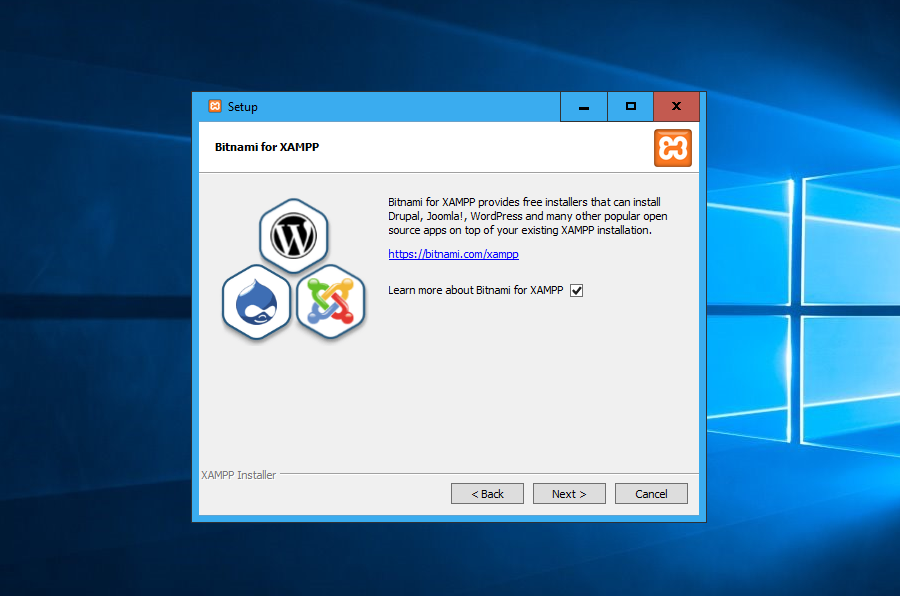Proceed with the Next button
Viewport: 900px width, 596px height.
point(569,494)
